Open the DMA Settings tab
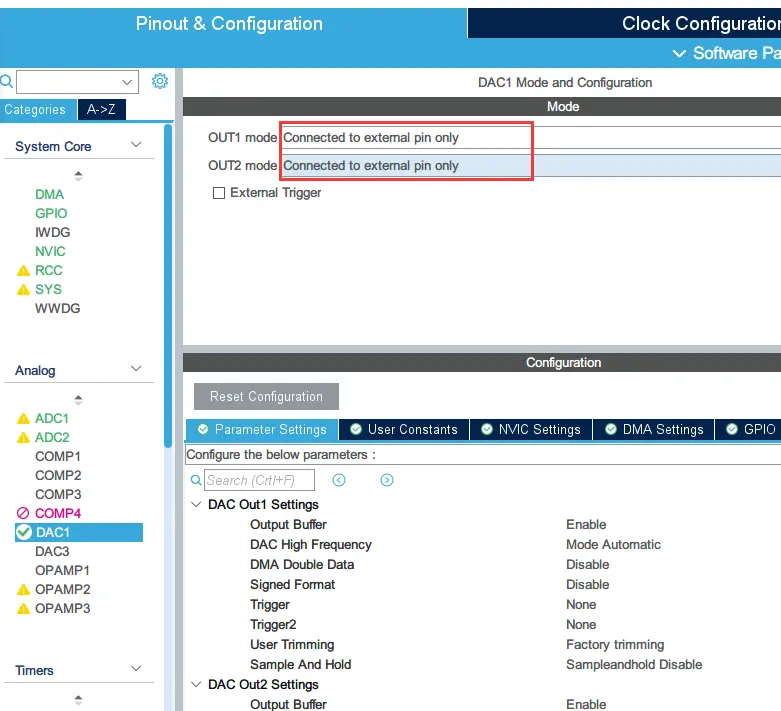The height and width of the screenshot is (711, 781). 653,429
